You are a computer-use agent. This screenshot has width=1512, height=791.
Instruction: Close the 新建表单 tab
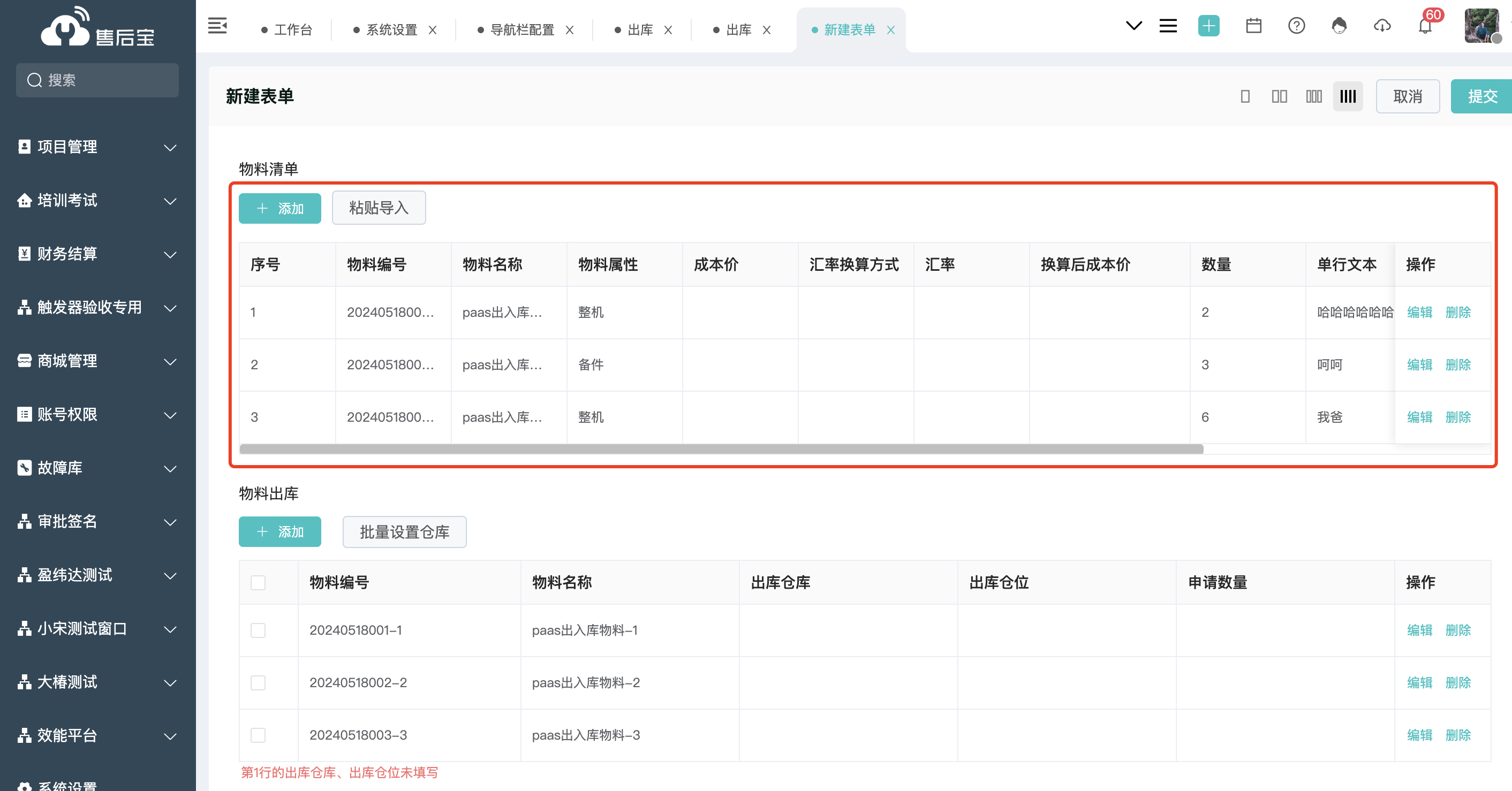pyautogui.click(x=890, y=30)
